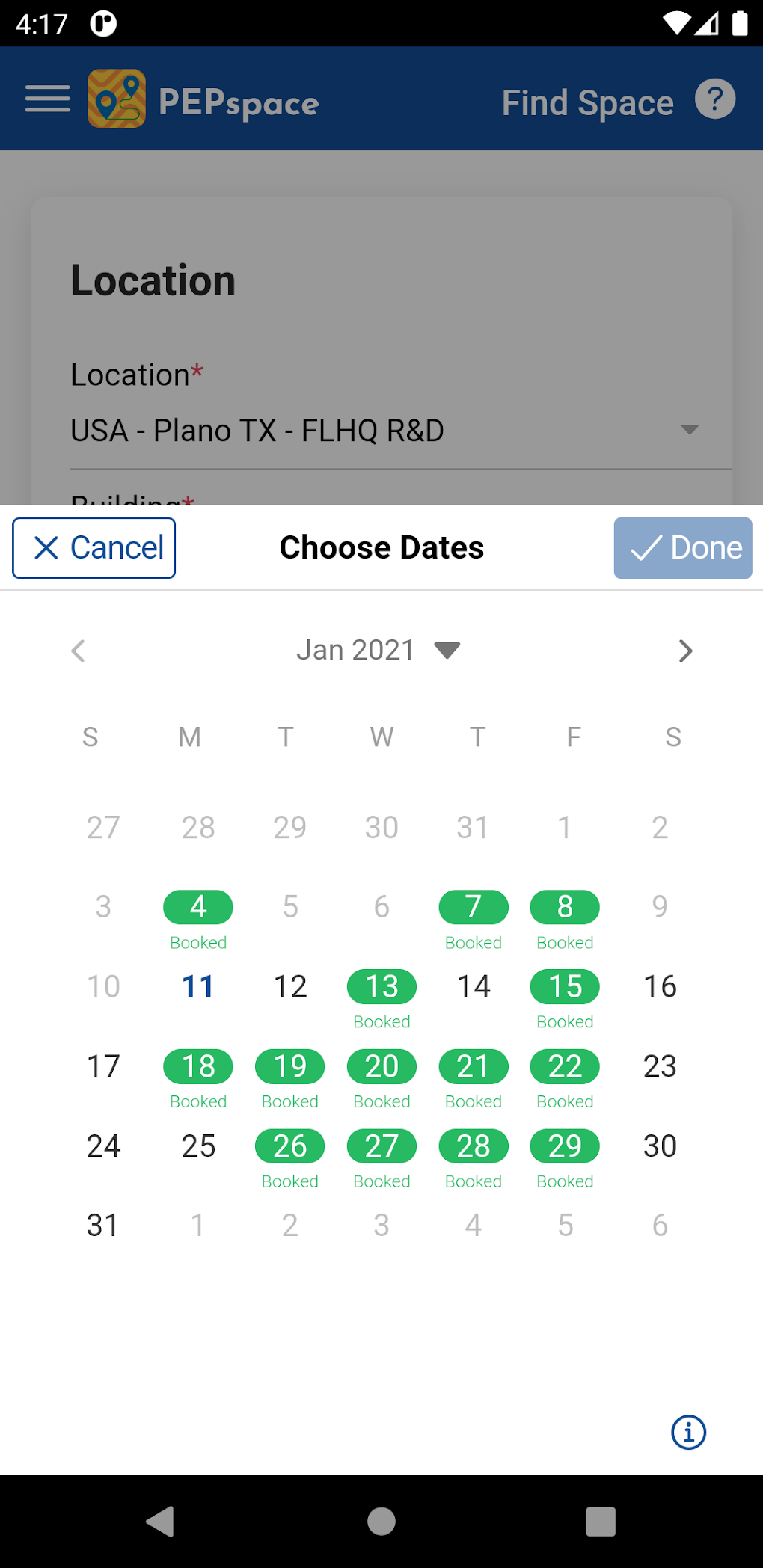763x1568 pixels.
Task: Open the hamburger navigation menu
Action: tap(48, 99)
